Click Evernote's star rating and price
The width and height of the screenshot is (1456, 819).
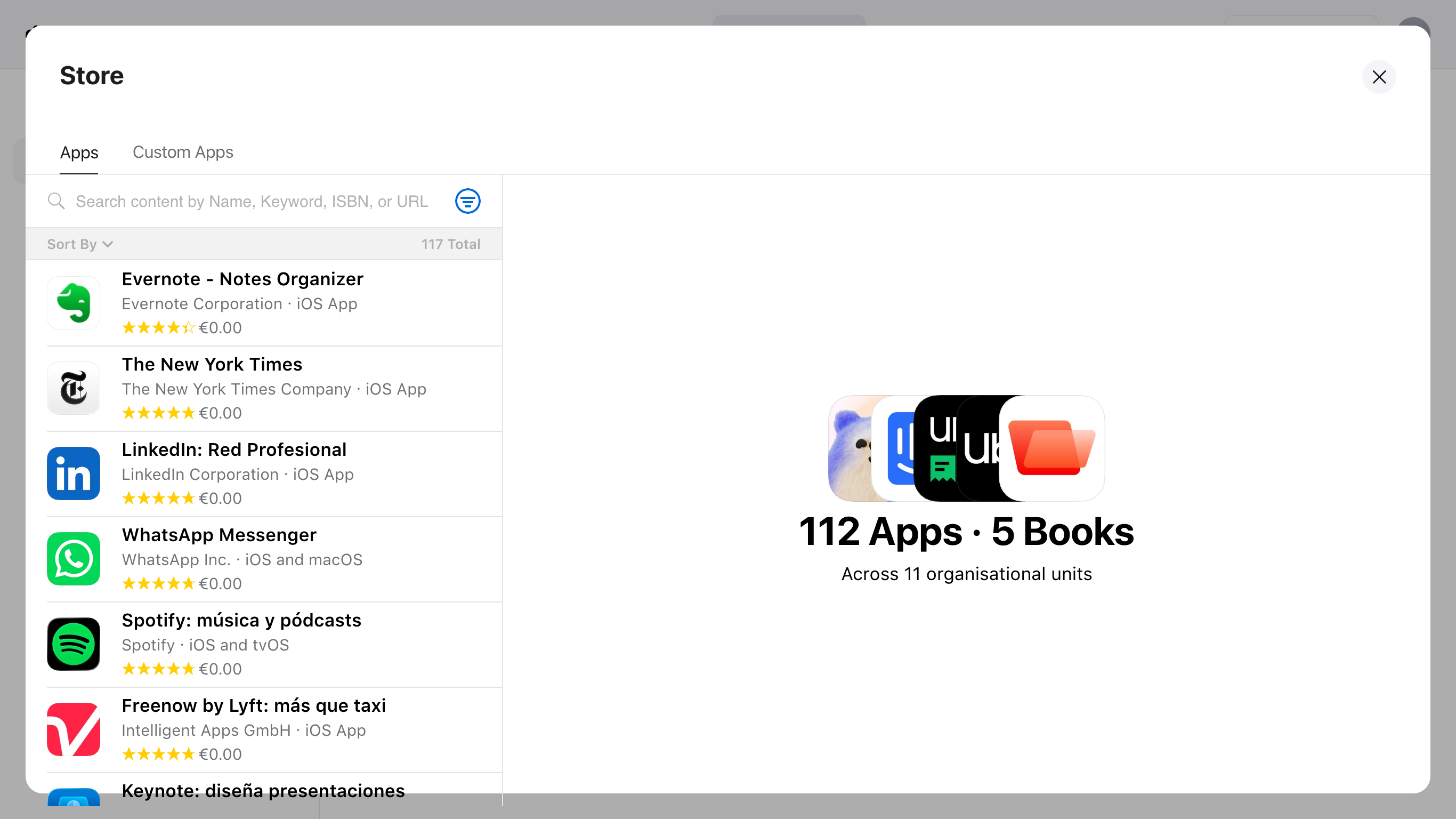(182, 328)
